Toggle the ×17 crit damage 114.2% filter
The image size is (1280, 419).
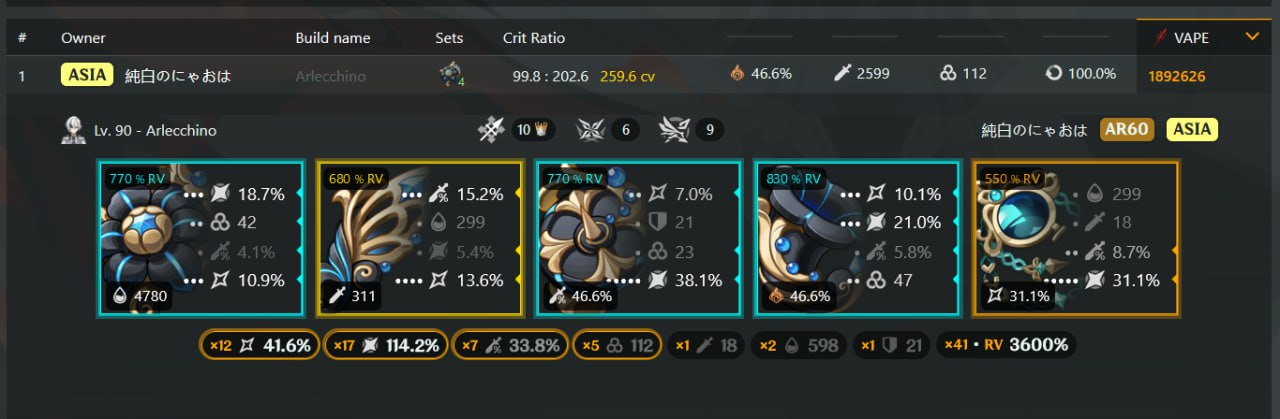[386, 346]
